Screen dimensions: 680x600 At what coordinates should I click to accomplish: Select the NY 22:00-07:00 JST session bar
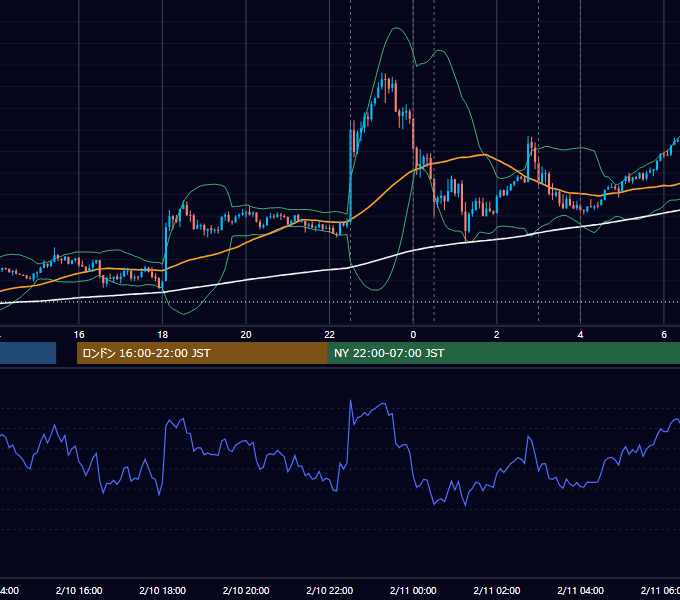(x=503, y=353)
